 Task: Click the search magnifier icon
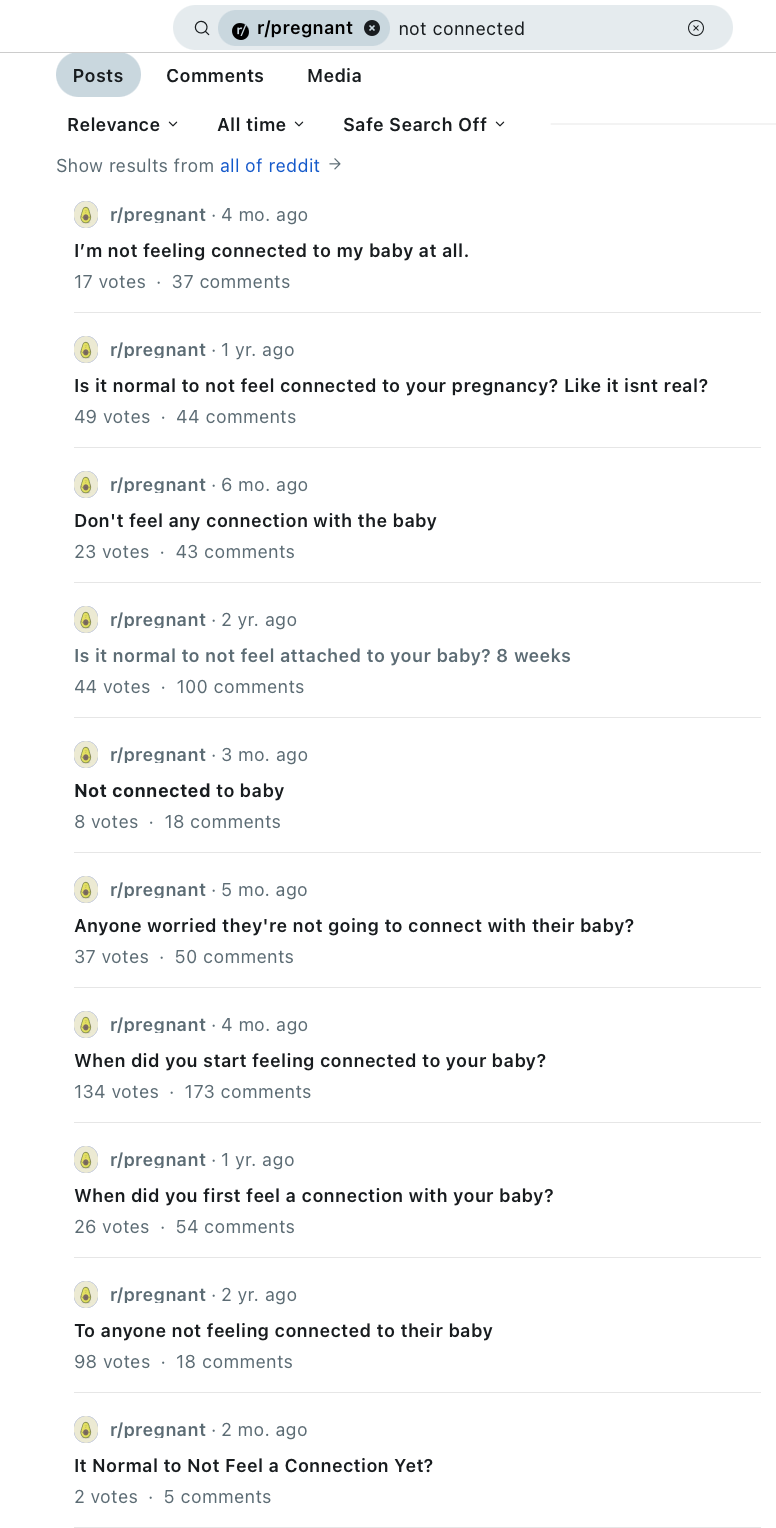pyautogui.click(x=202, y=28)
